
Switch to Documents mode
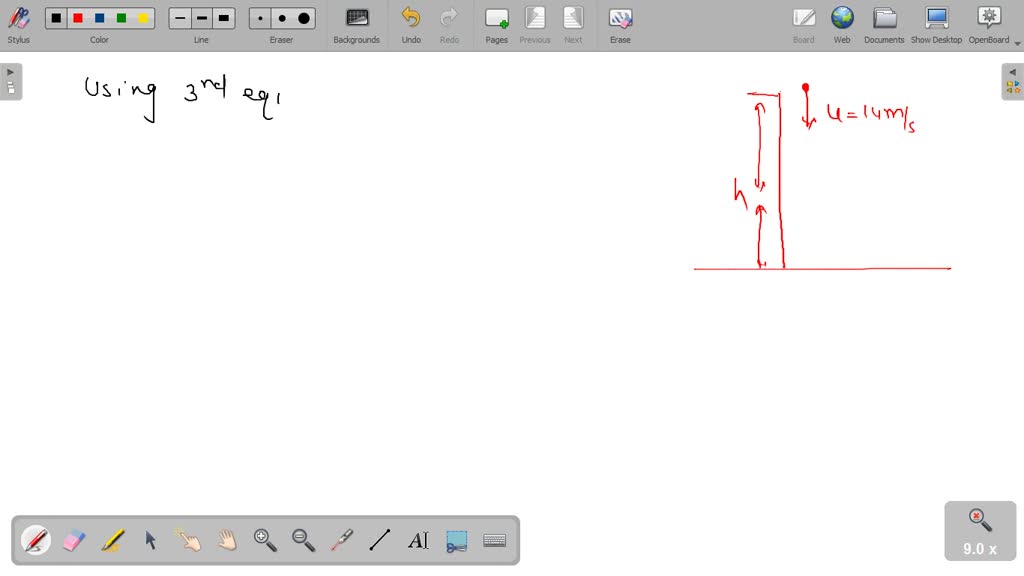884,24
